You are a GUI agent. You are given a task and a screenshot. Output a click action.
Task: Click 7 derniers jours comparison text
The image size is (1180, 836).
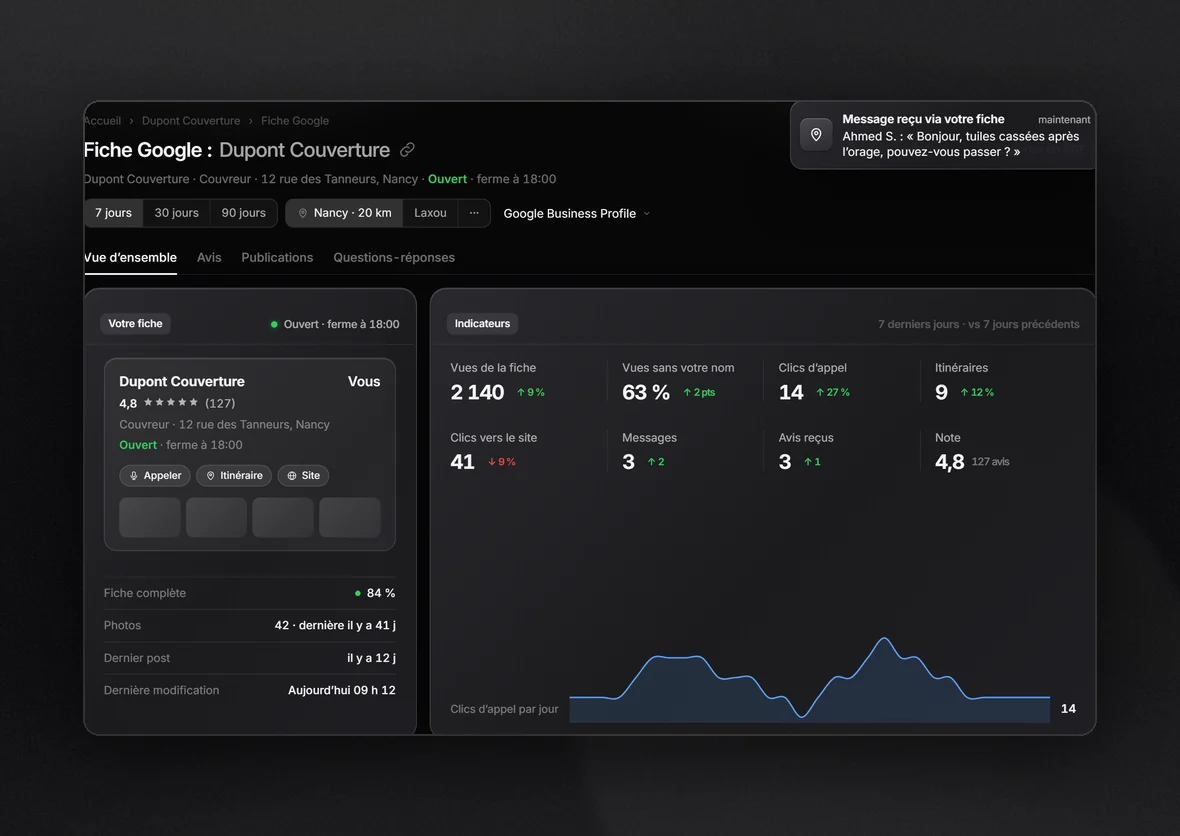(x=978, y=324)
